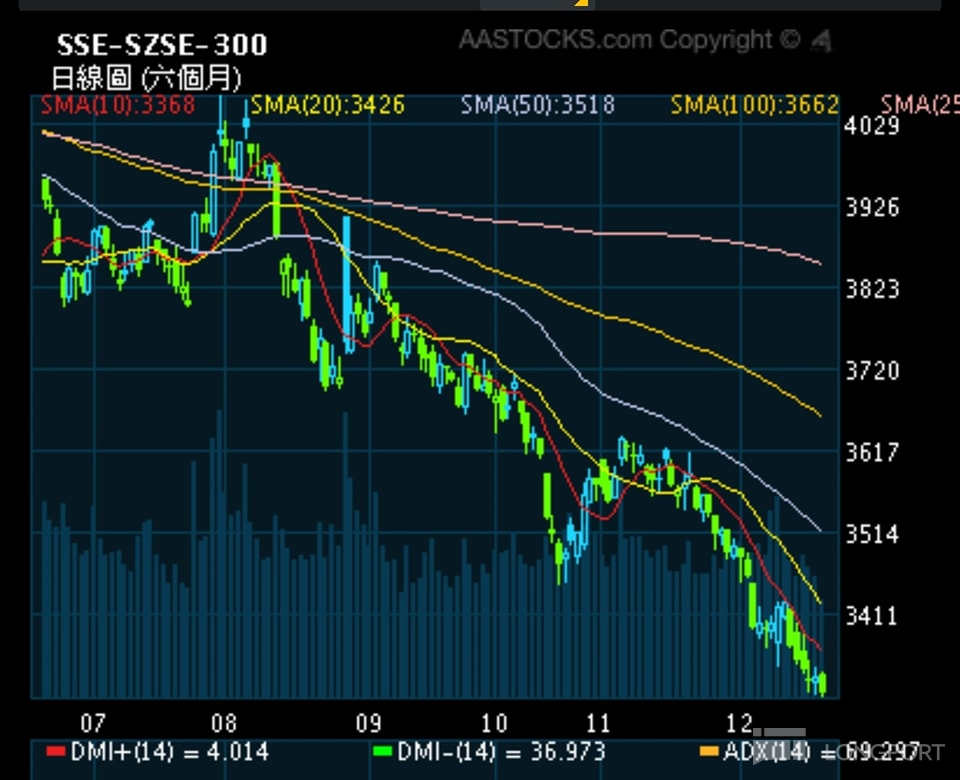Click the 11 month marker on time axis
The height and width of the screenshot is (780, 960).
coord(598,723)
